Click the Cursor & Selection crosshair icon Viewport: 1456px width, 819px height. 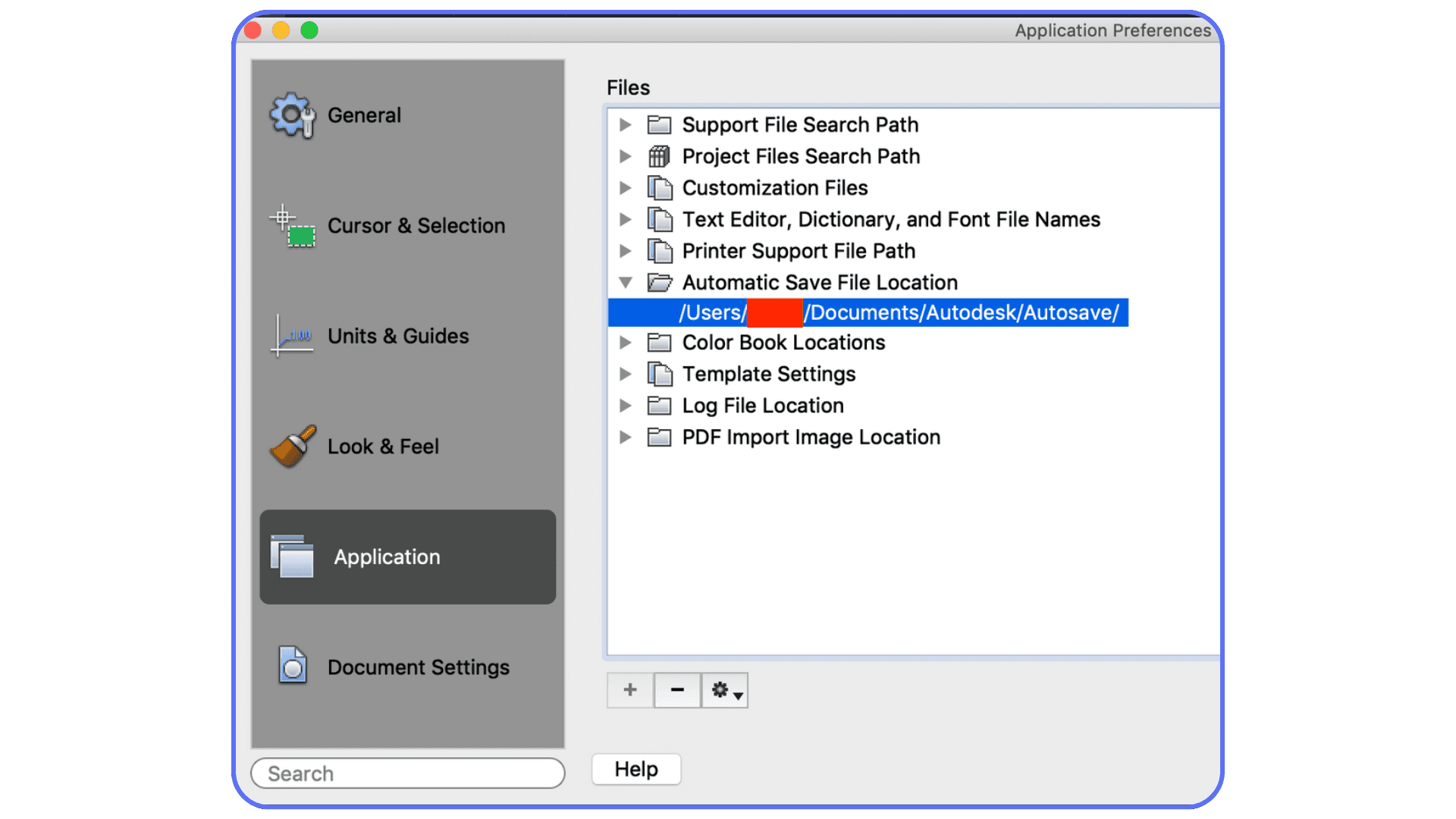click(x=293, y=226)
